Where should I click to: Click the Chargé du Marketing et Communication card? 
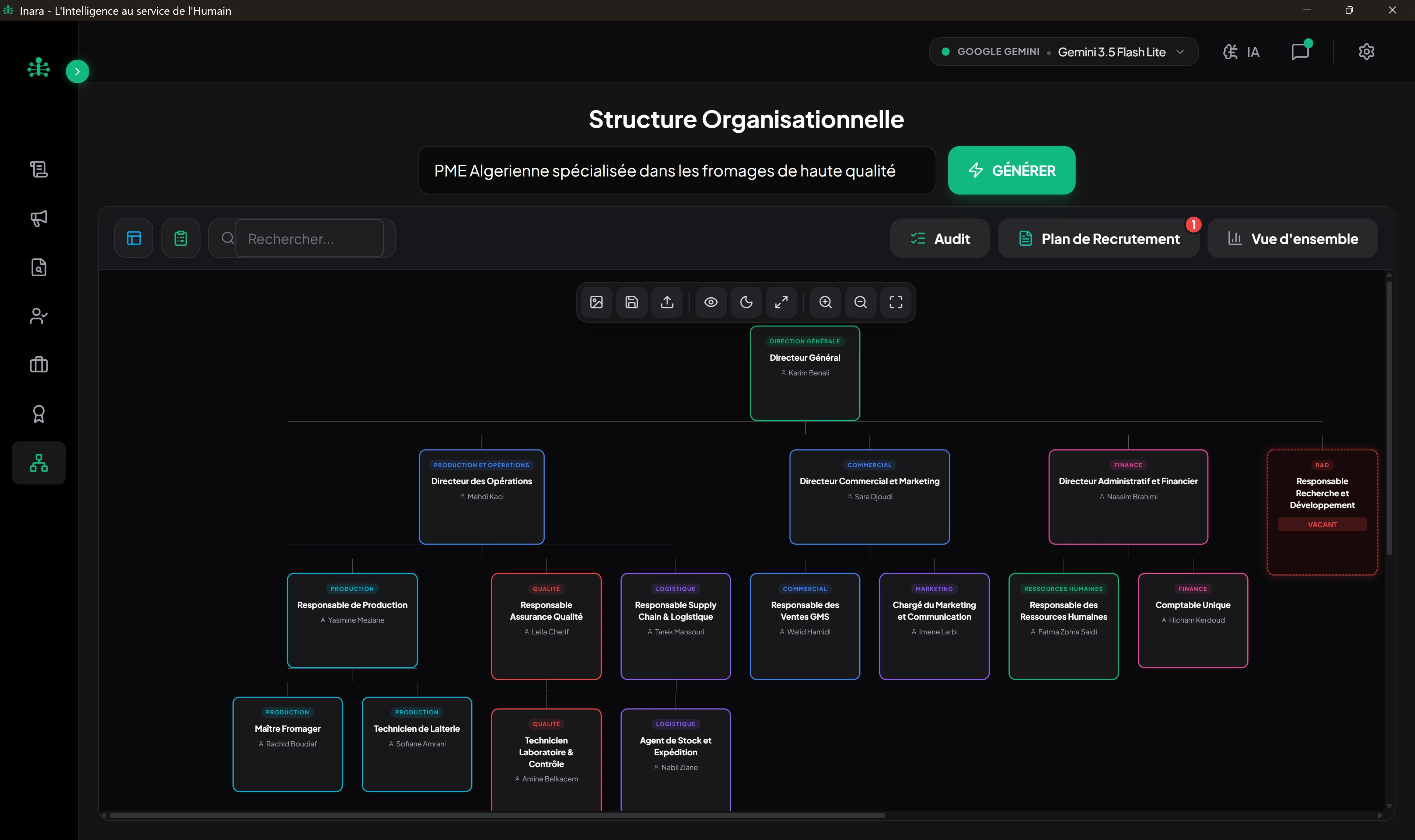(x=934, y=626)
